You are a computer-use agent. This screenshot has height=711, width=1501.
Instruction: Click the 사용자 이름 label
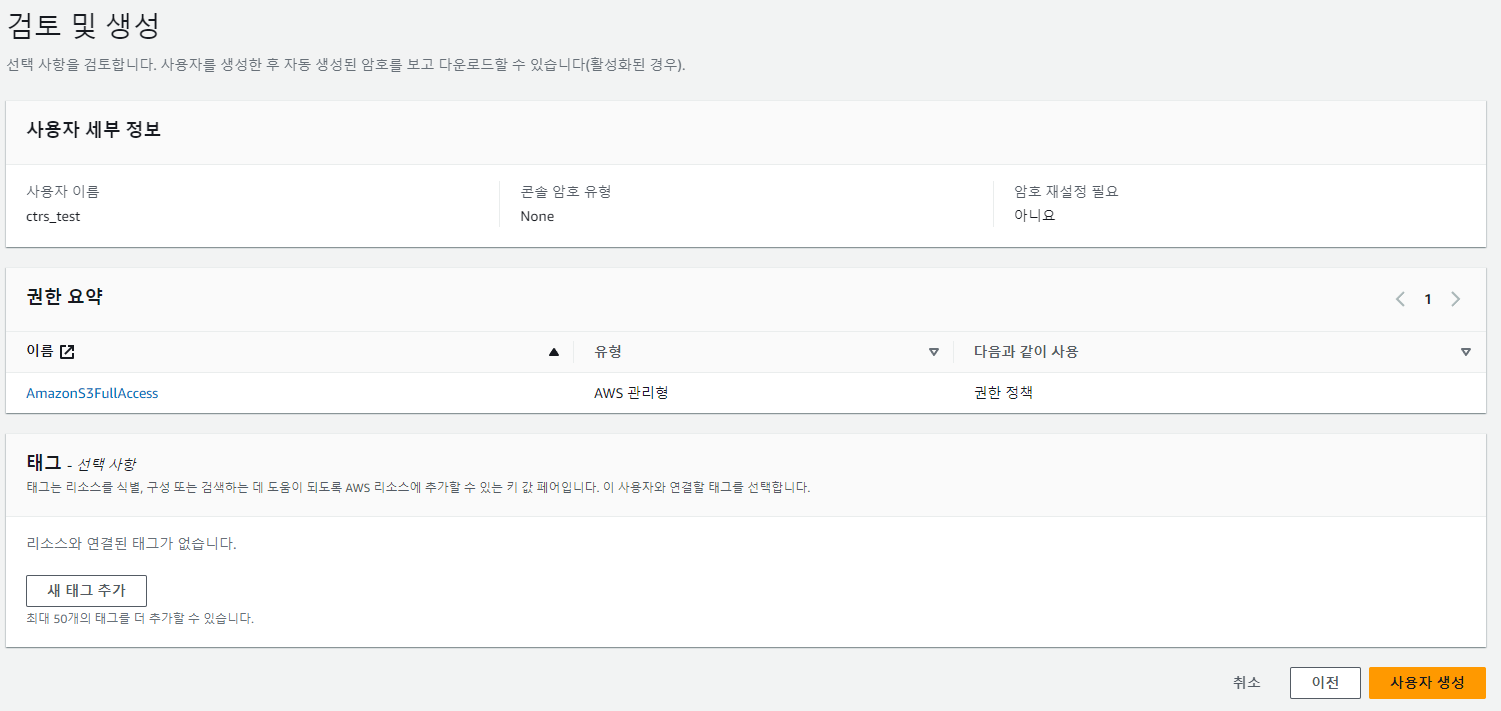click(x=63, y=191)
